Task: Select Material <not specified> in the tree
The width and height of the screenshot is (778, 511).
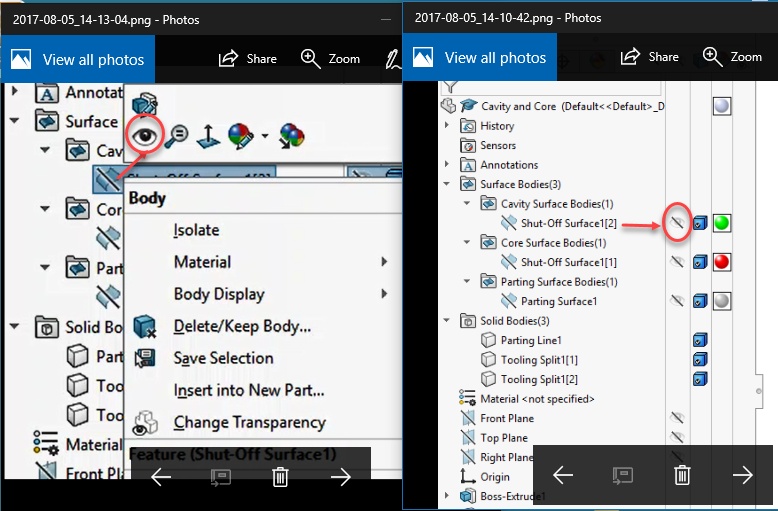Action: coord(537,399)
